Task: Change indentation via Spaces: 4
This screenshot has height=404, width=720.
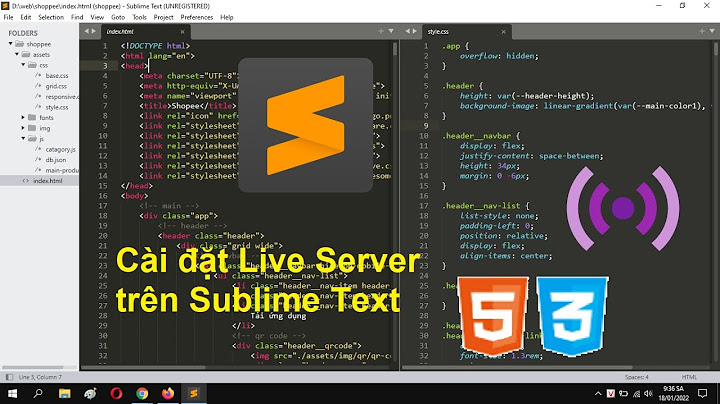Action: [636, 377]
